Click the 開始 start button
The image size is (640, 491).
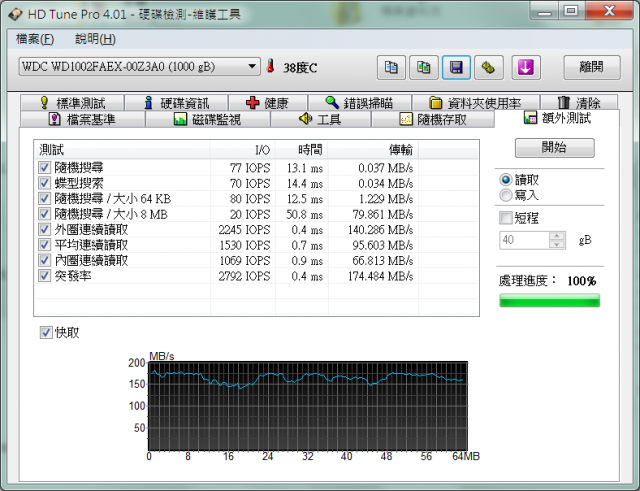pyautogui.click(x=554, y=147)
